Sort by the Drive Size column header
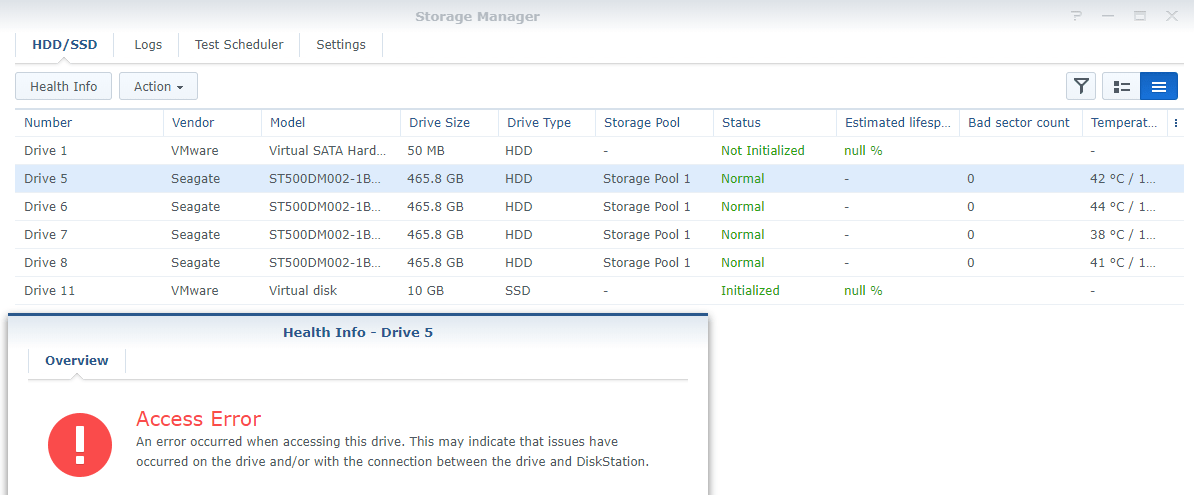The height and width of the screenshot is (495, 1194). [x=439, y=123]
